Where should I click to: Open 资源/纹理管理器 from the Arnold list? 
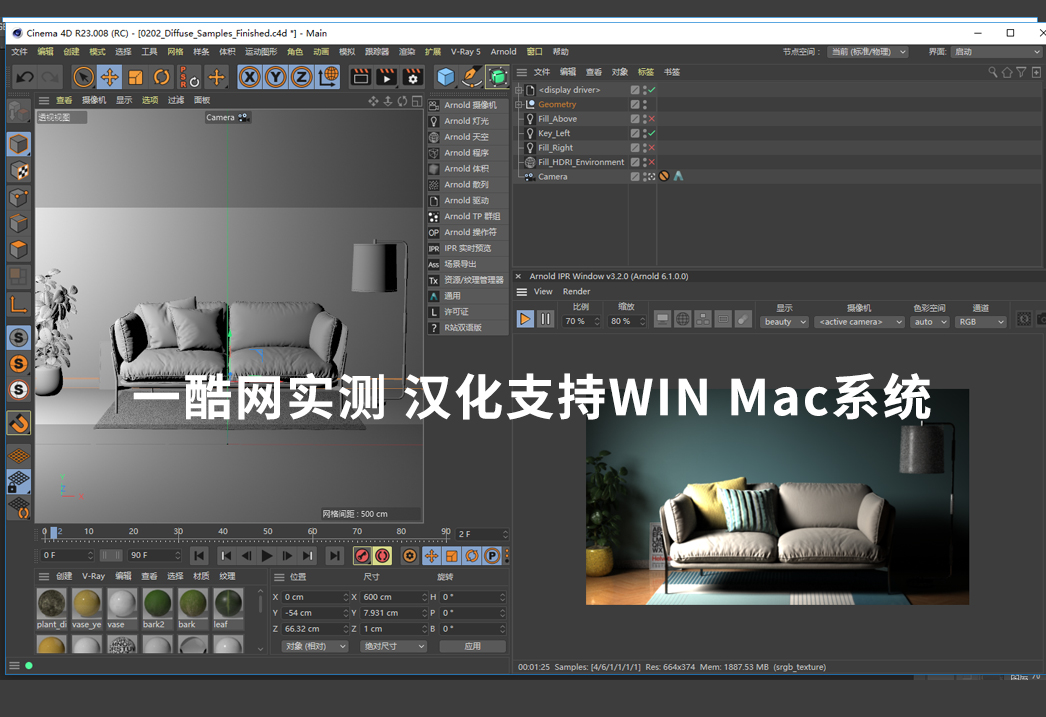pyautogui.click(x=466, y=280)
